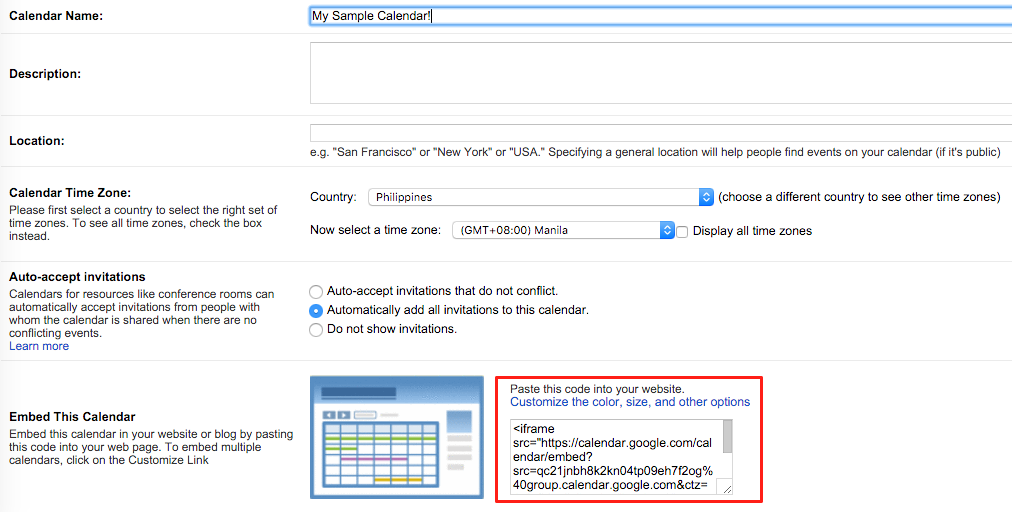Focus the Location input field

pos(661,133)
